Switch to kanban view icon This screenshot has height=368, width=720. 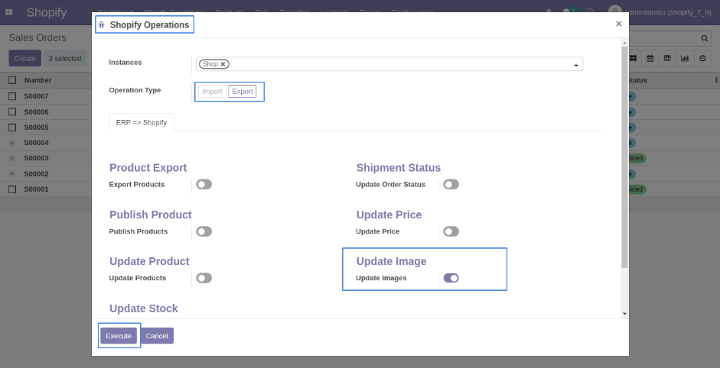click(633, 58)
